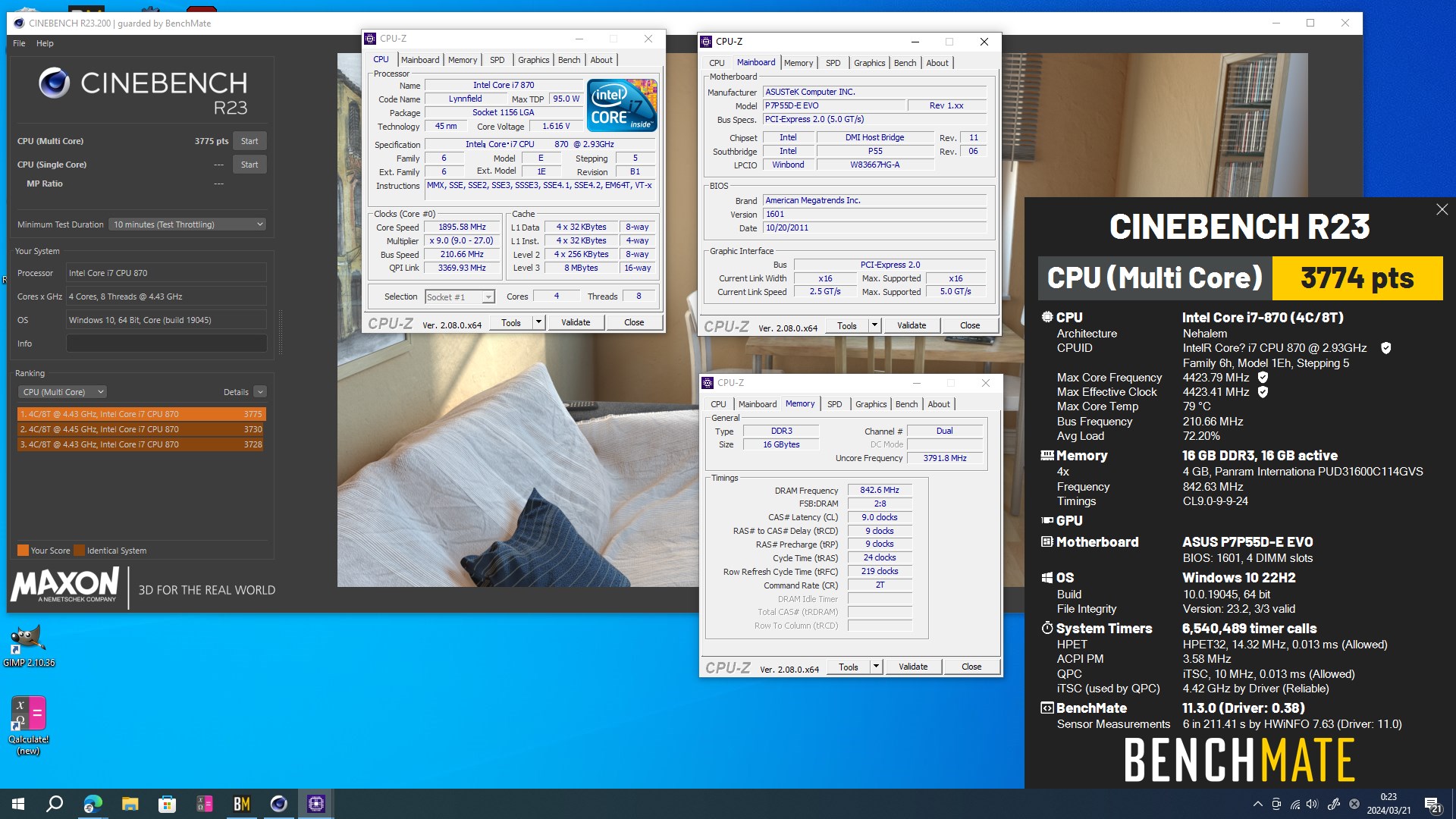Screen dimensions: 1456x819
Task: Click the Mainboard tab in CPU-Z CPU window
Action: coord(420,60)
